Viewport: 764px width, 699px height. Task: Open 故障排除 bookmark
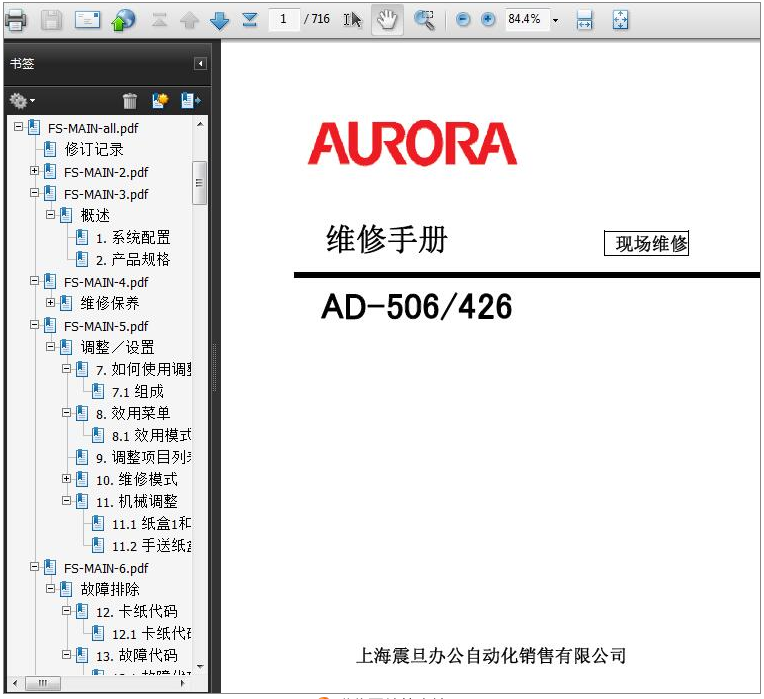110,589
